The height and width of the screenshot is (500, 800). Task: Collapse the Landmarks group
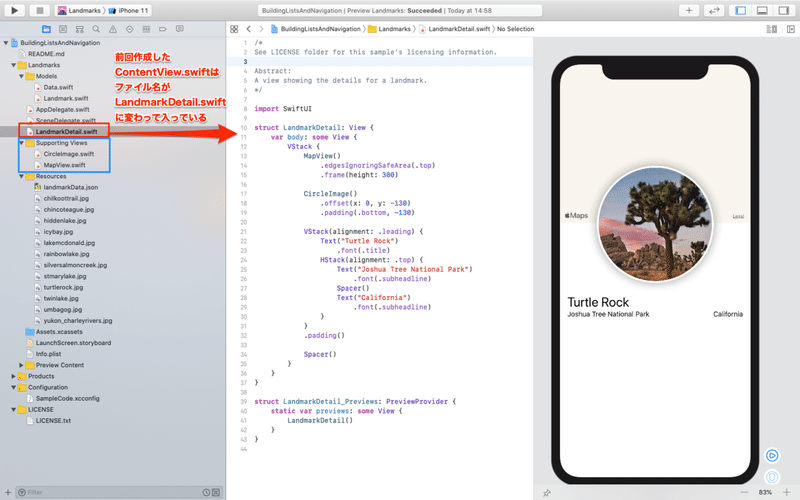click(x=14, y=65)
